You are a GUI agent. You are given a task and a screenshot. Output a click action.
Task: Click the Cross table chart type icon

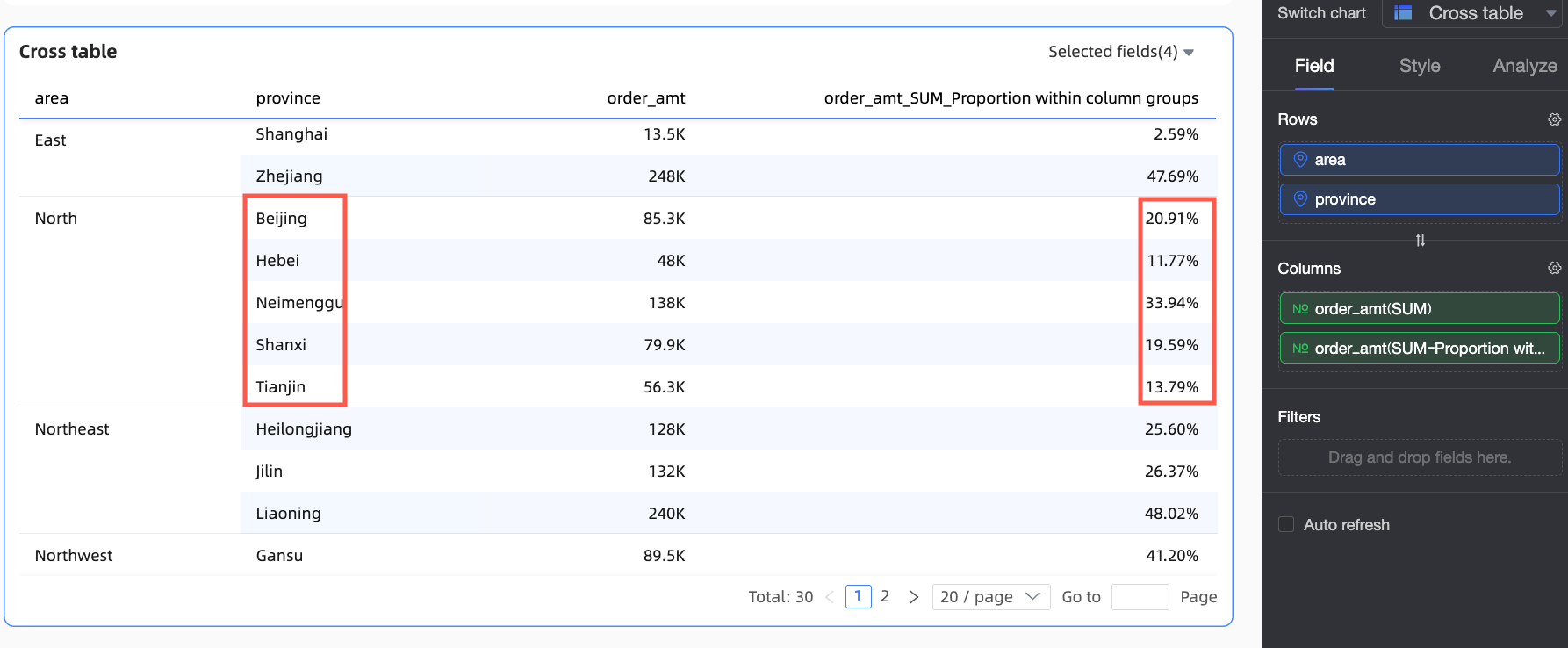click(1403, 13)
